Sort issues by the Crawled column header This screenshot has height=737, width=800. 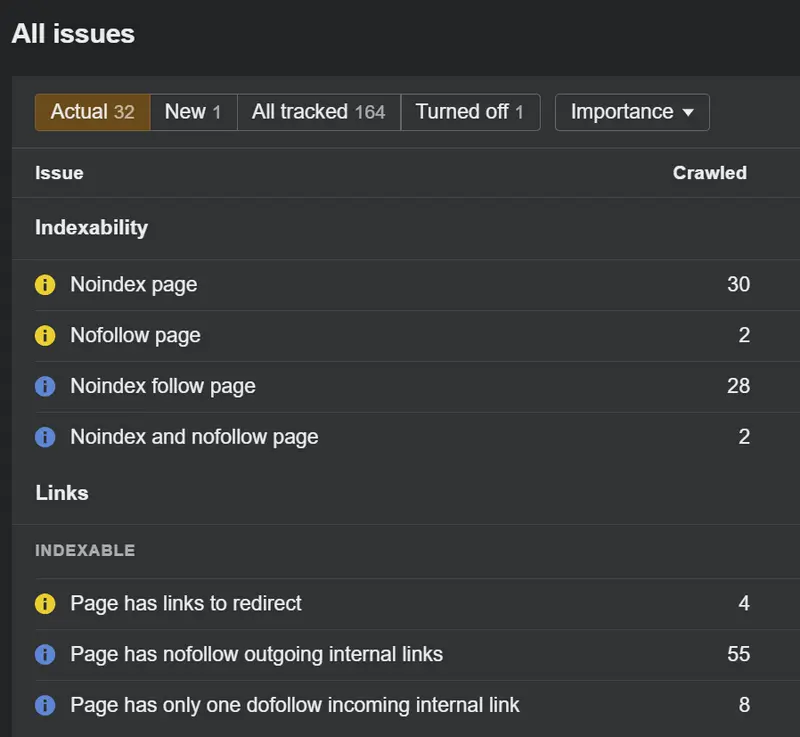[710, 173]
